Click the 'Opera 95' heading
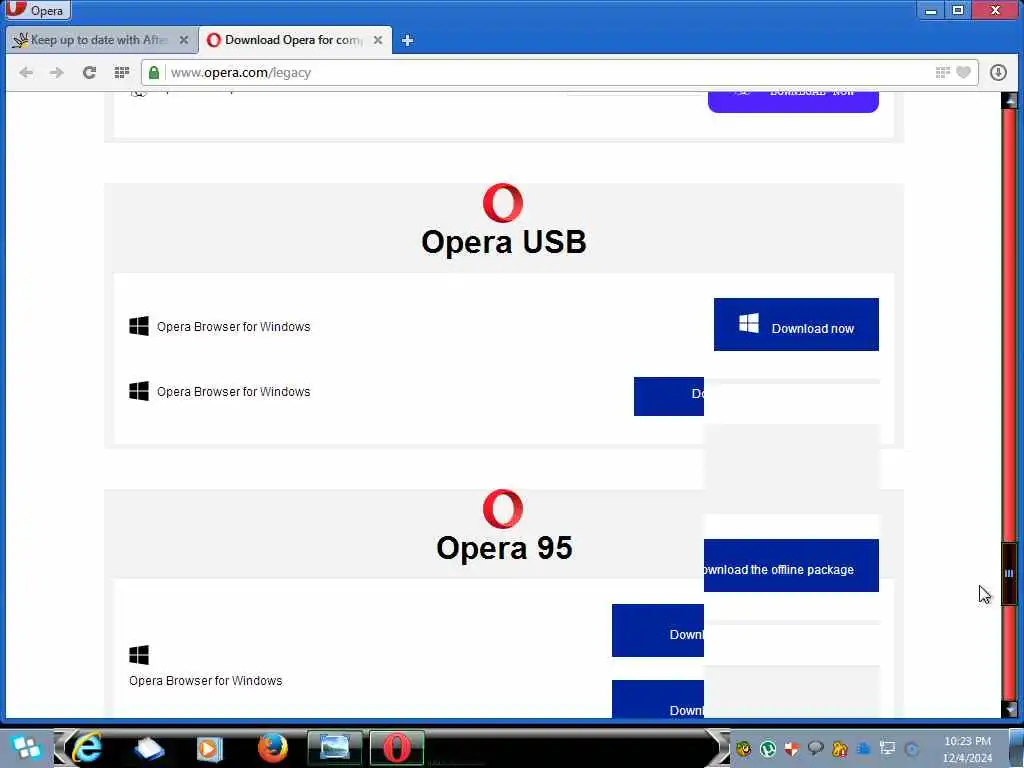Image resolution: width=1024 pixels, height=768 pixels. pyautogui.click(x=504, y=548)
